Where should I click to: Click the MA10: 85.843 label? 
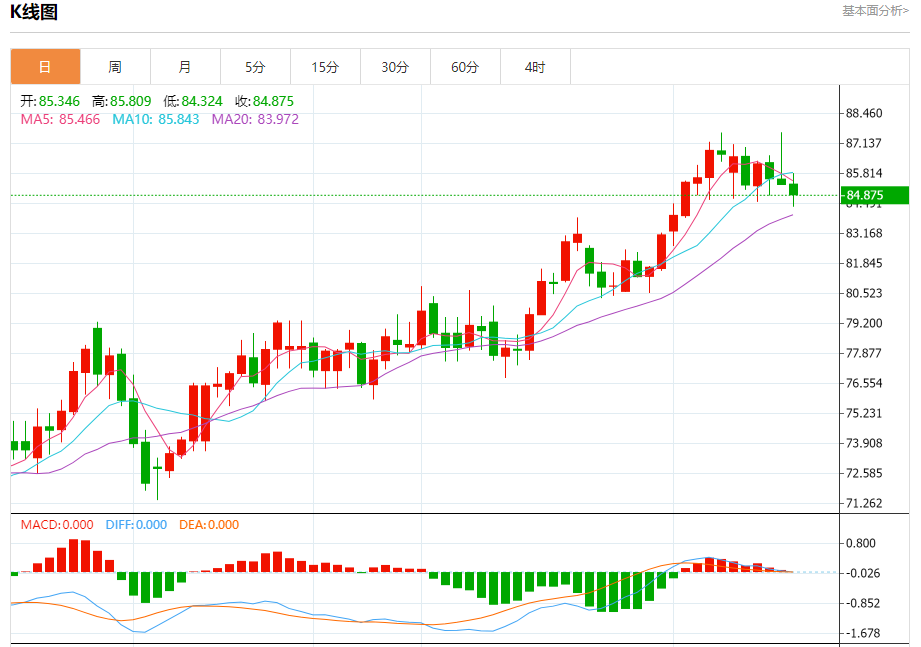pos(156,119)
